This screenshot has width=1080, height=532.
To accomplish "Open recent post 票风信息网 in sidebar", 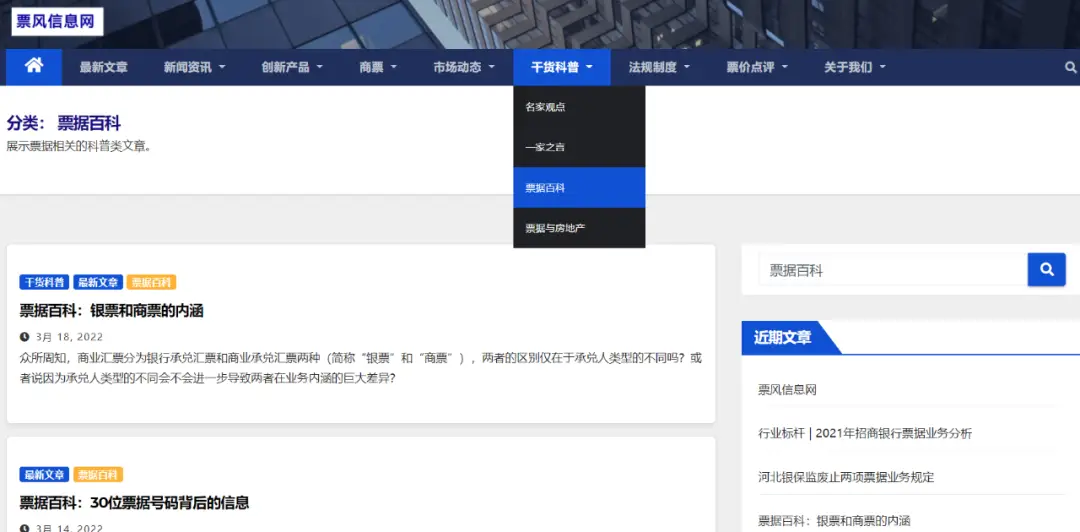I will tap(787, 390).
